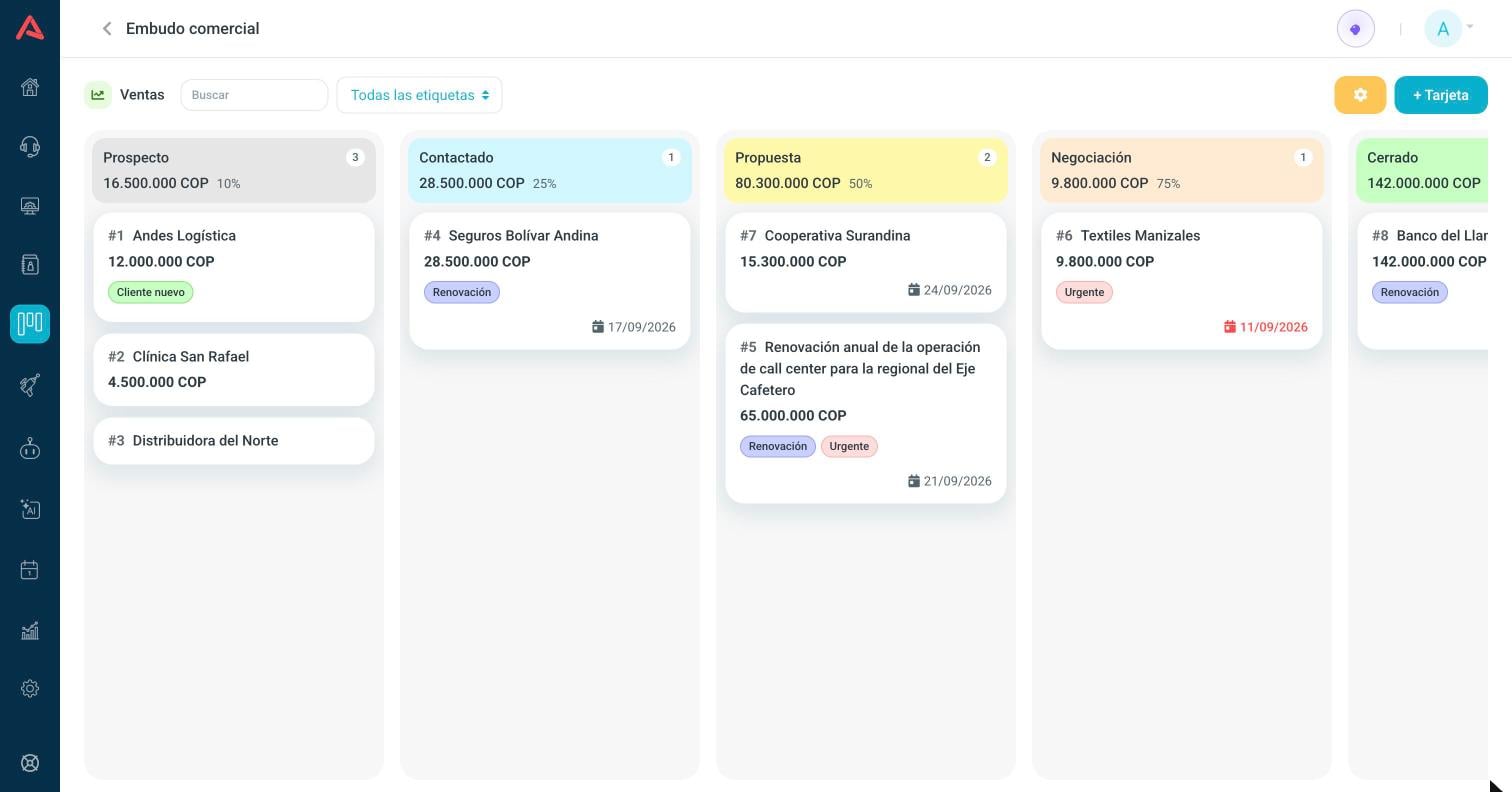Image resolution: width=1512 pixels, height=792 pixels.
Task: Open the monitor icon in the sidebar
Action: click(30, 206)
